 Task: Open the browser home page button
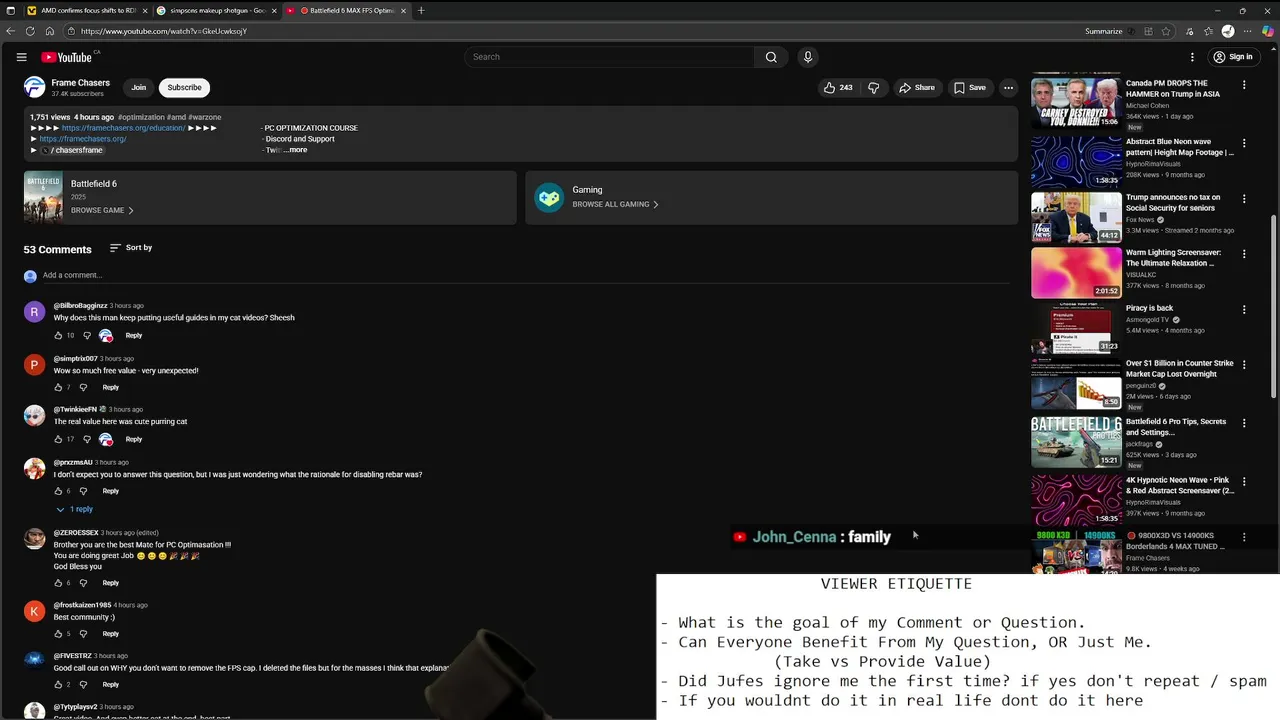click(x=50, y=31)
